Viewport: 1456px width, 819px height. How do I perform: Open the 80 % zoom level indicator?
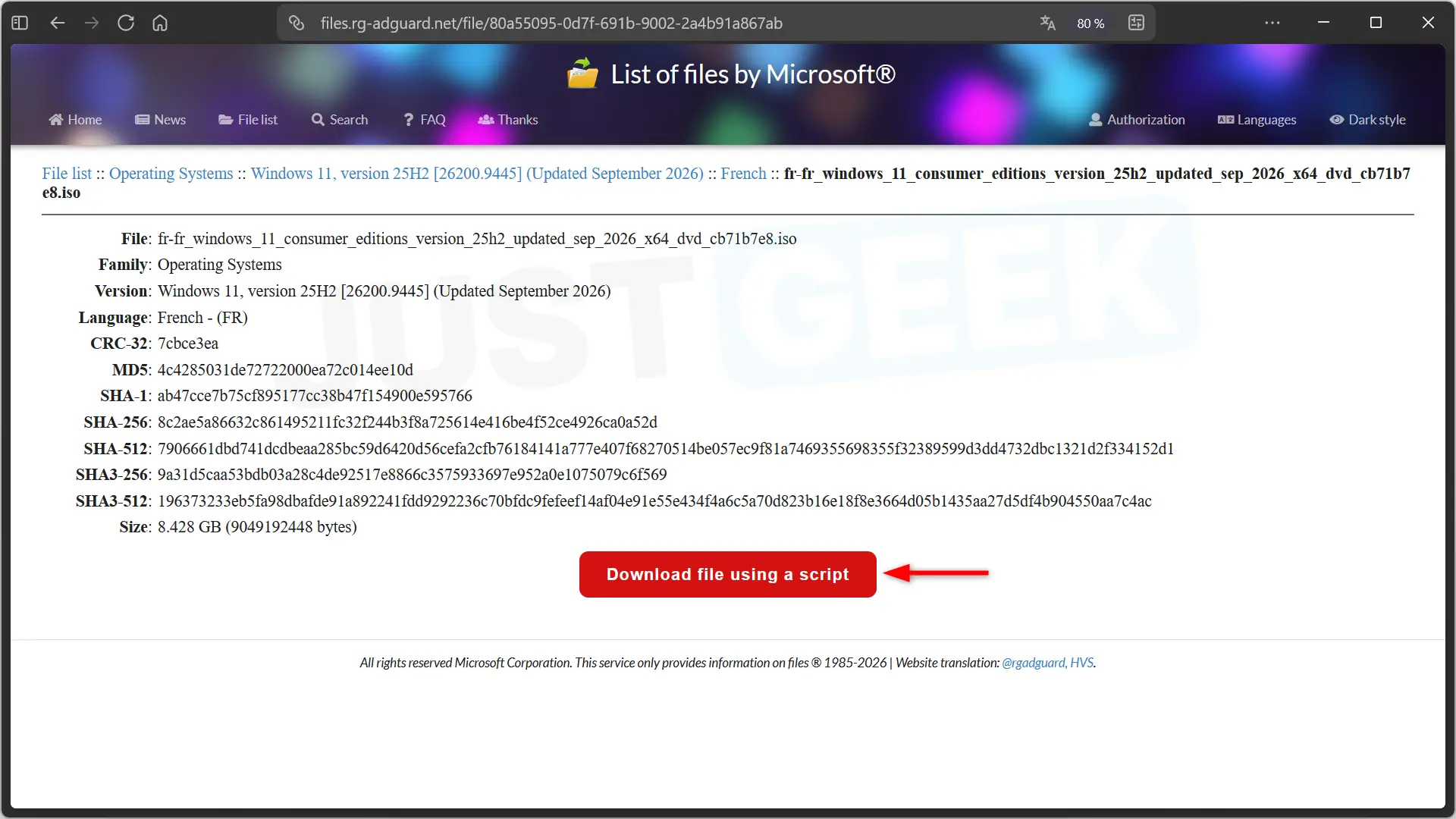tap(1090, 24)
